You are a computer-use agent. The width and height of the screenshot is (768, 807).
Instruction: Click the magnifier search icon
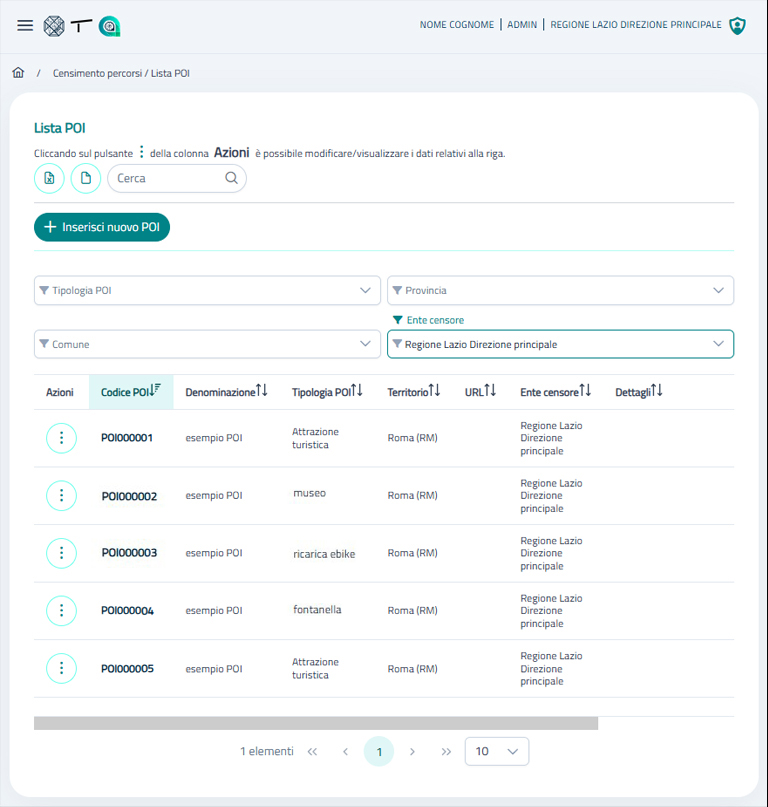point(231,178)
